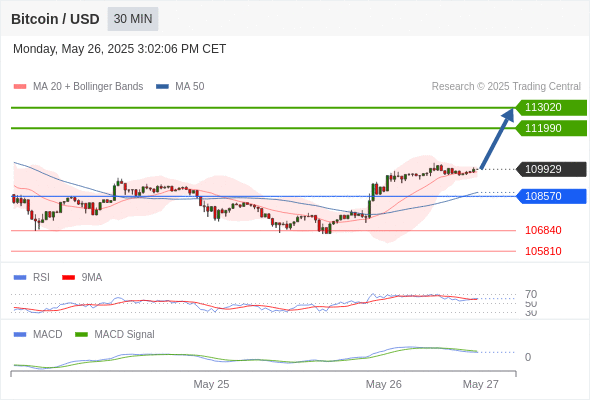Click the RSI 70 level label

pos(531,294)
